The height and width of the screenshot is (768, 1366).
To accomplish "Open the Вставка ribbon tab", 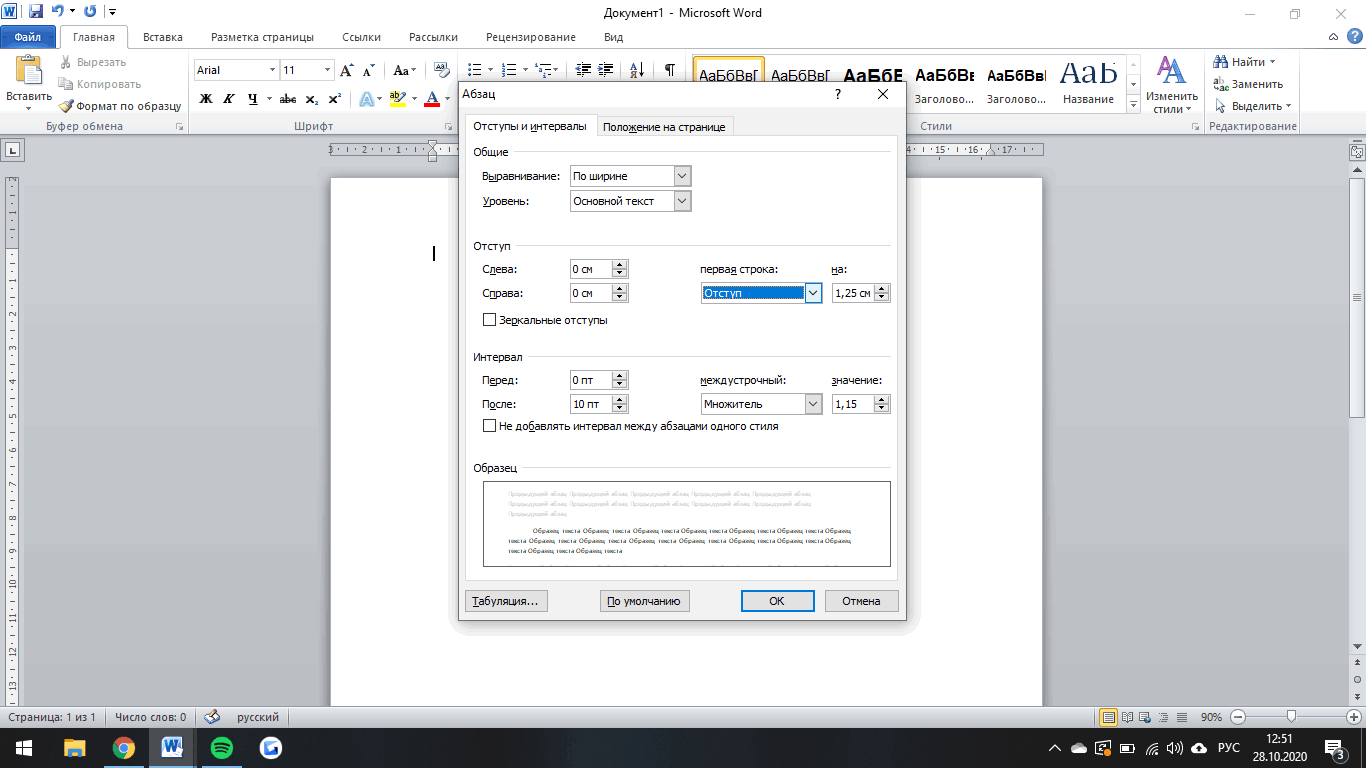I will [x=162, y=37].
